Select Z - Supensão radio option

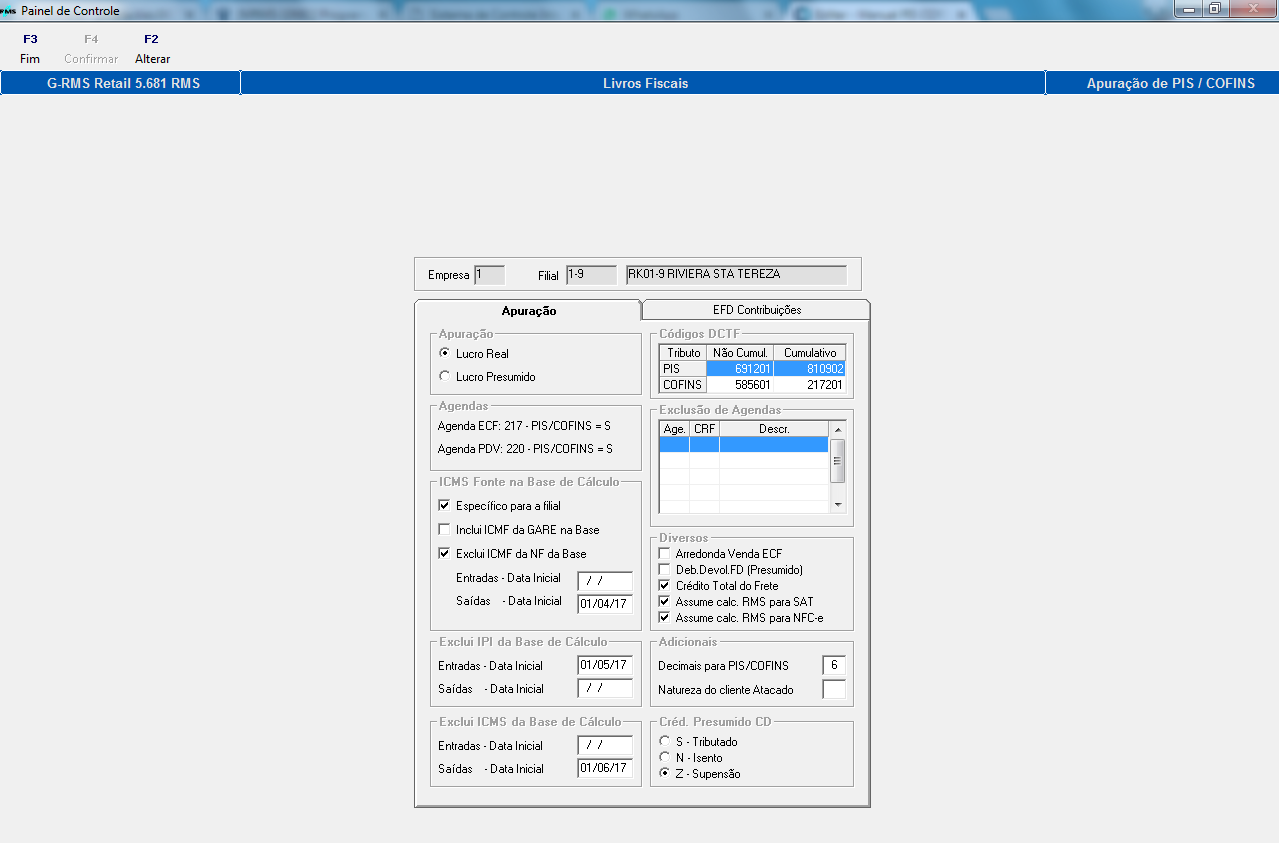699,774
